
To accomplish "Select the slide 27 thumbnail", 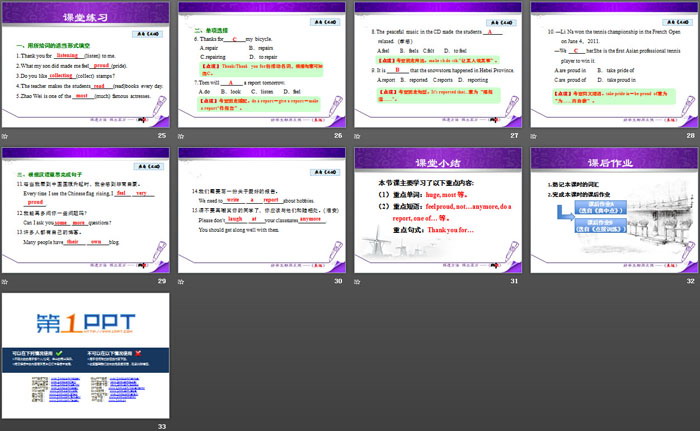I will [435, 64].
